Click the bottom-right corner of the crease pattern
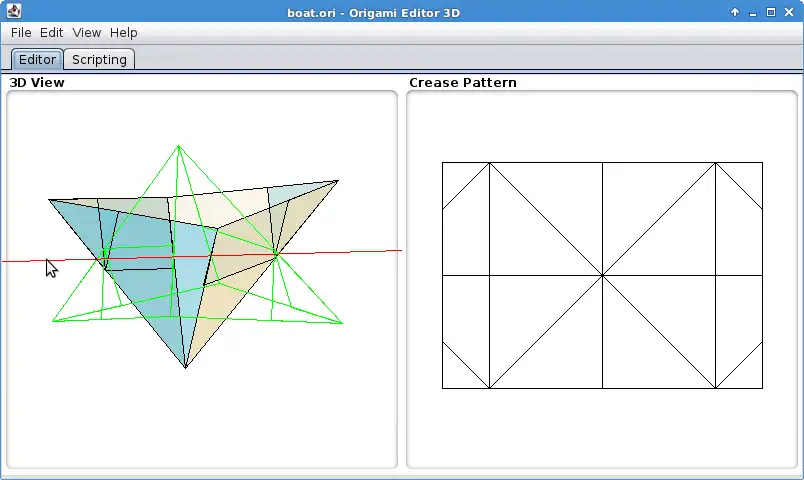This screenshot has height=480, width=804. point(762,388)
